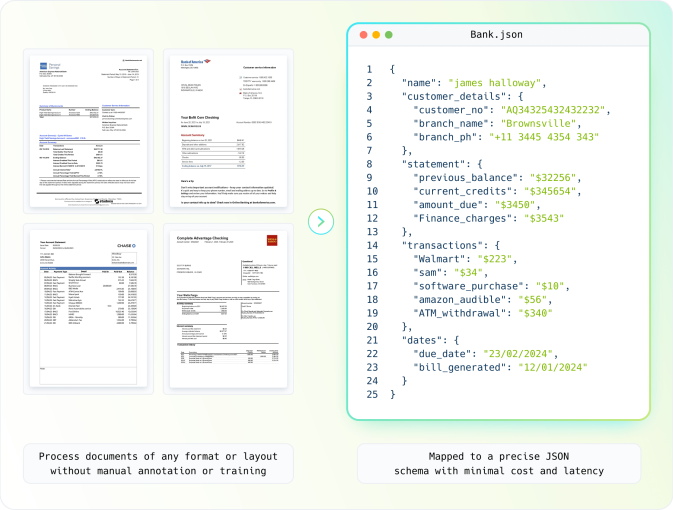Click the American Express logo

[x=46, y=63]
